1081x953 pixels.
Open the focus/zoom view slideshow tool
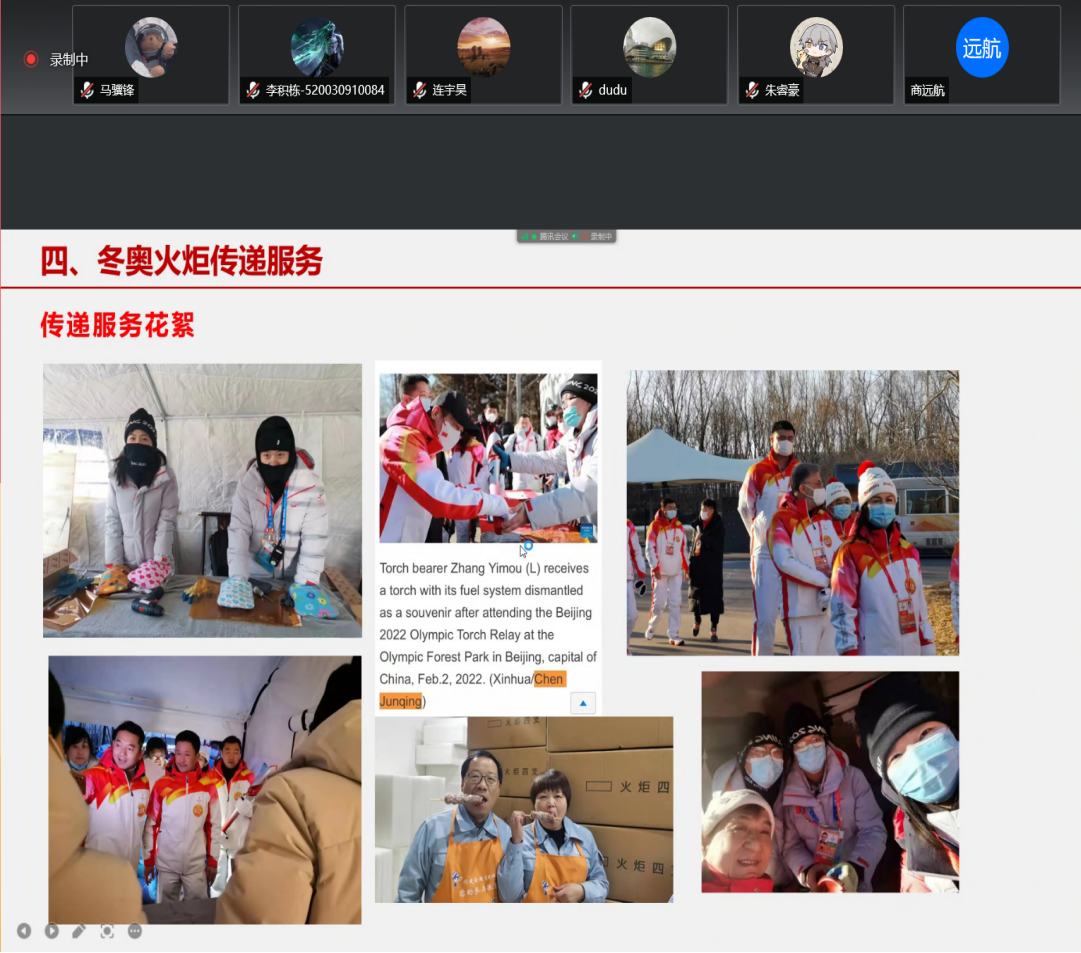(x=107, y=931)
